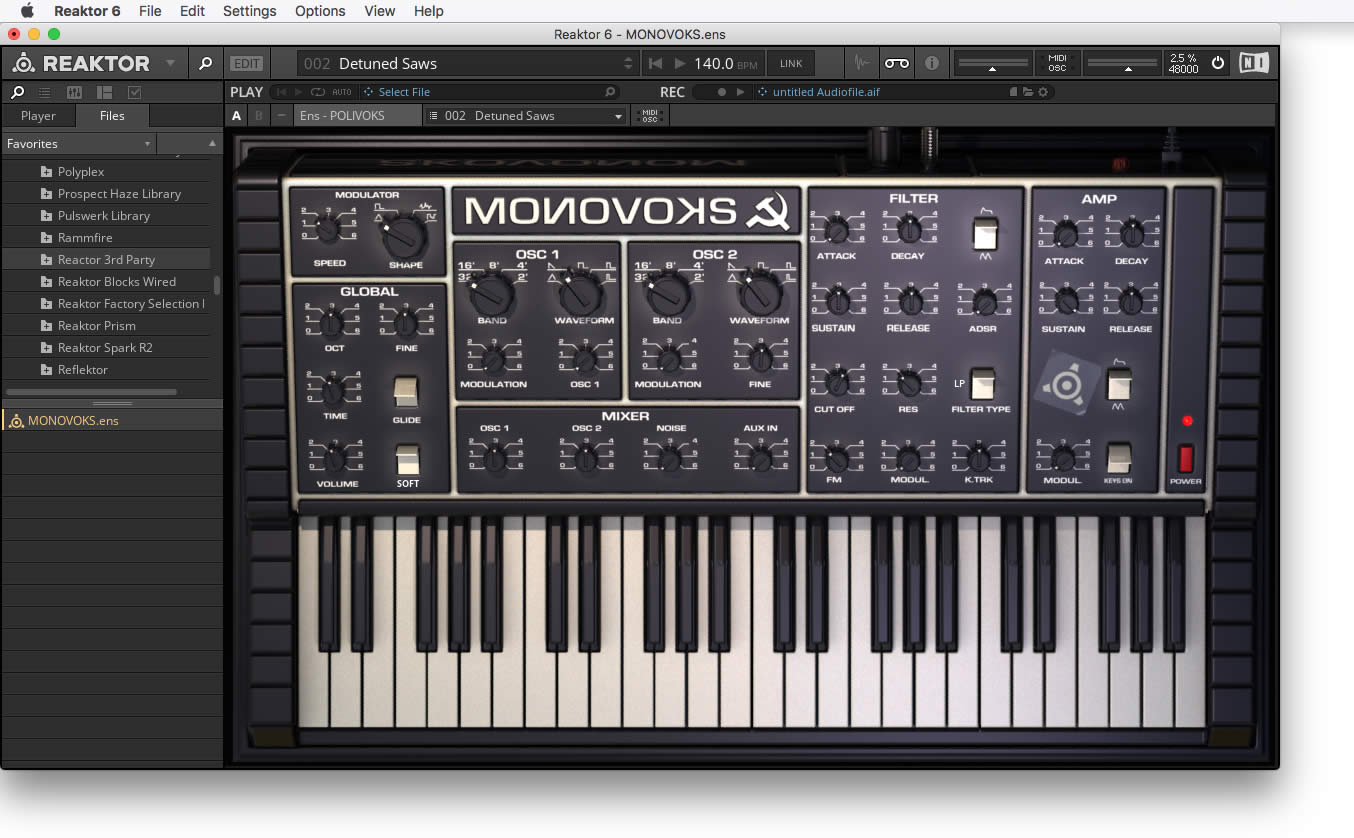1354x838 pixels.
Task: Toggle the SOFT switch in the Global section
Action: click(407, 462)
